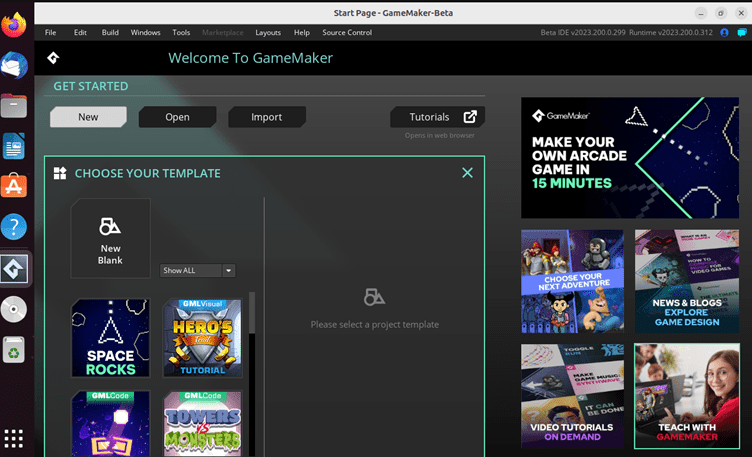
Task: Click the 'Please select a project template' text
Action: click(374, 325)
